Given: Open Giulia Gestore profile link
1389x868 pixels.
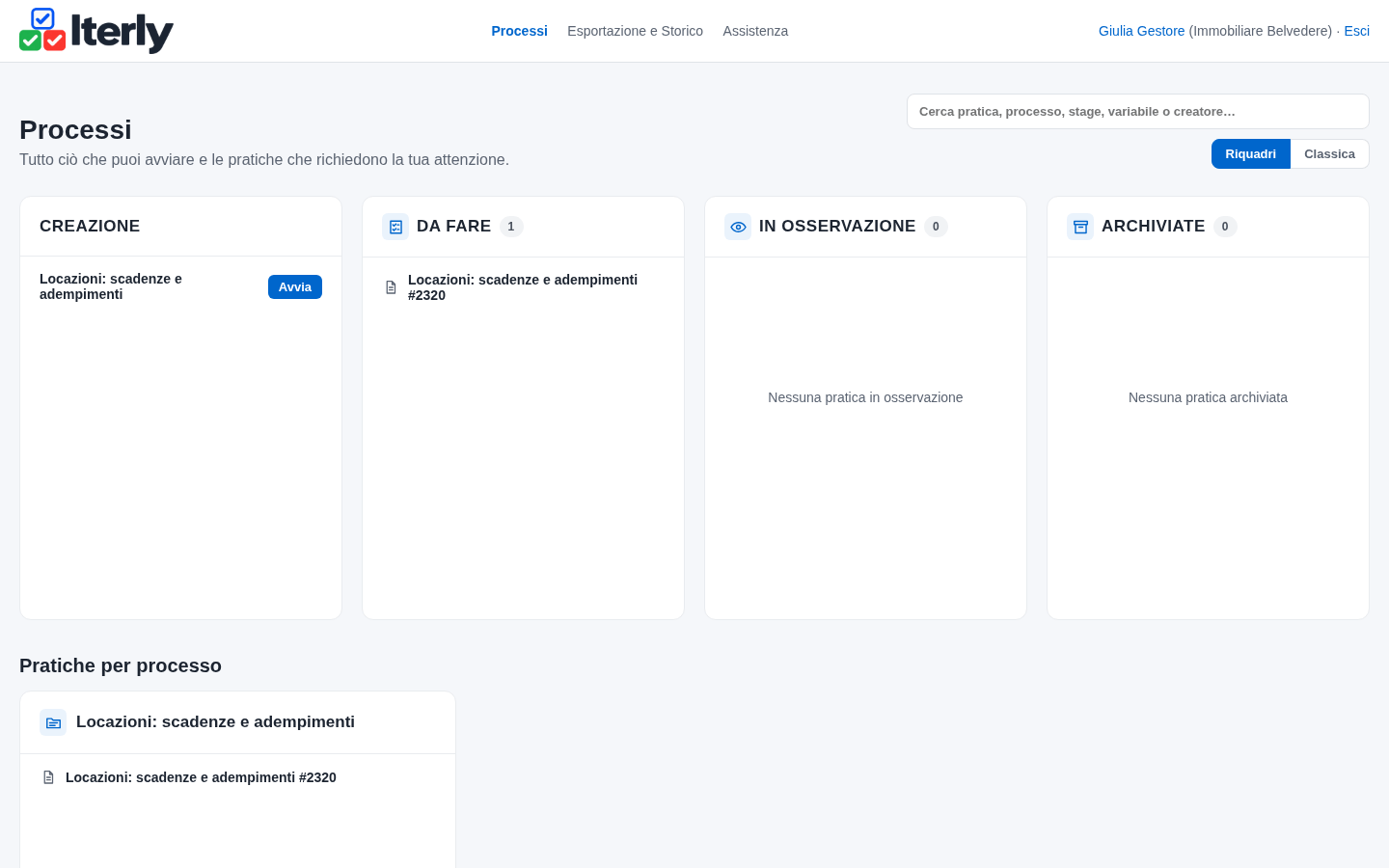Looking at the screenshot, I should pos(1141,31).
